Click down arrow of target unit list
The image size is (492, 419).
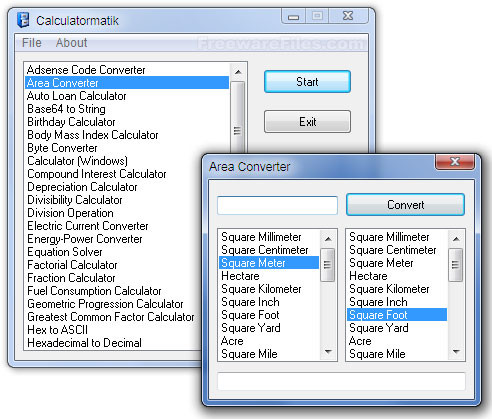click(456, 352)
